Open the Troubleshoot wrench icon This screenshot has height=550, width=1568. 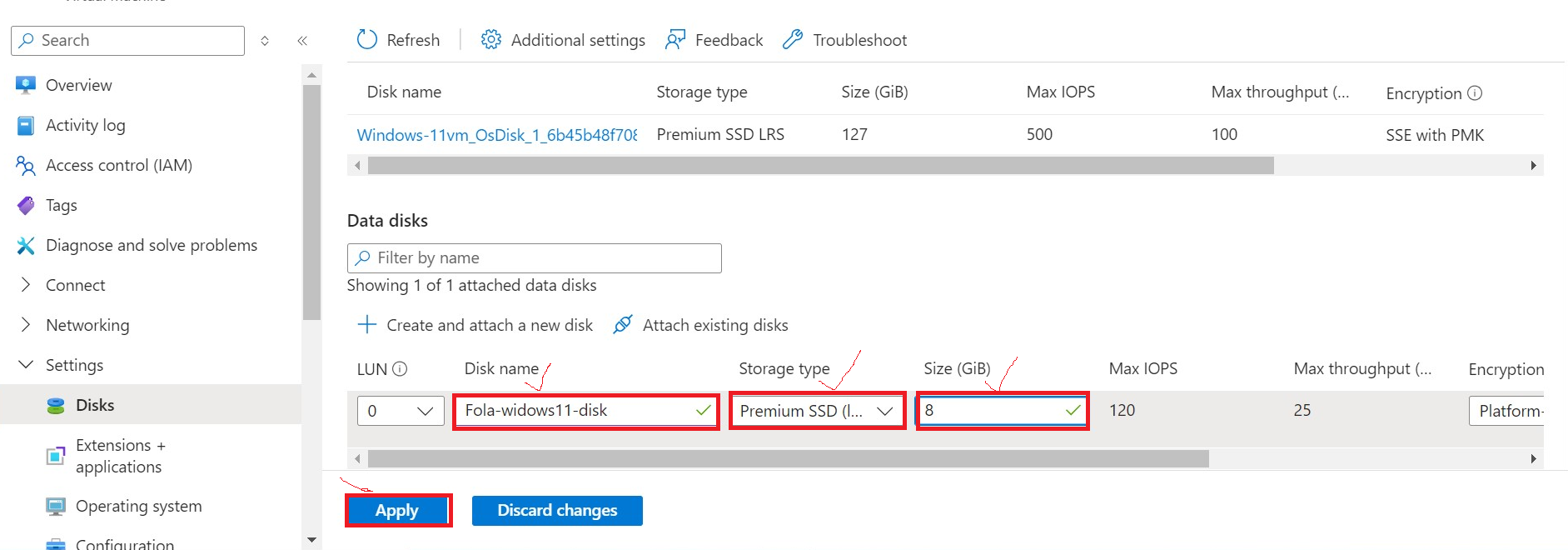[x=793, y=40]
